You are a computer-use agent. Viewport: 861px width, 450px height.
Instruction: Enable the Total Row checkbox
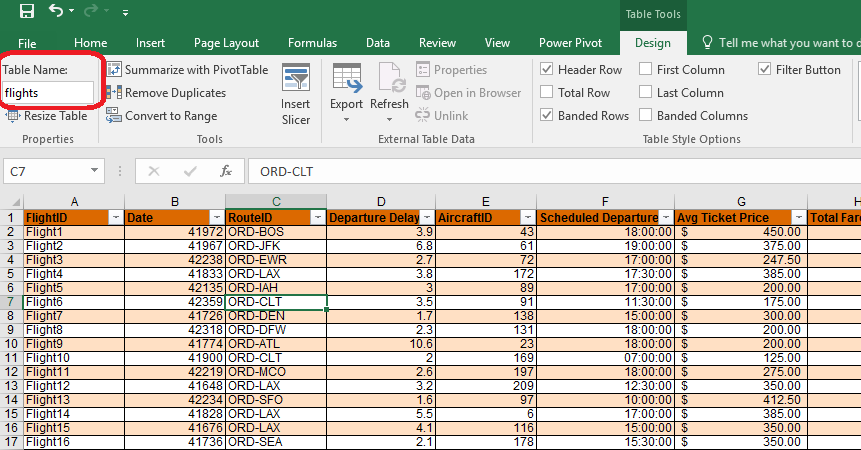click(547, 93)
